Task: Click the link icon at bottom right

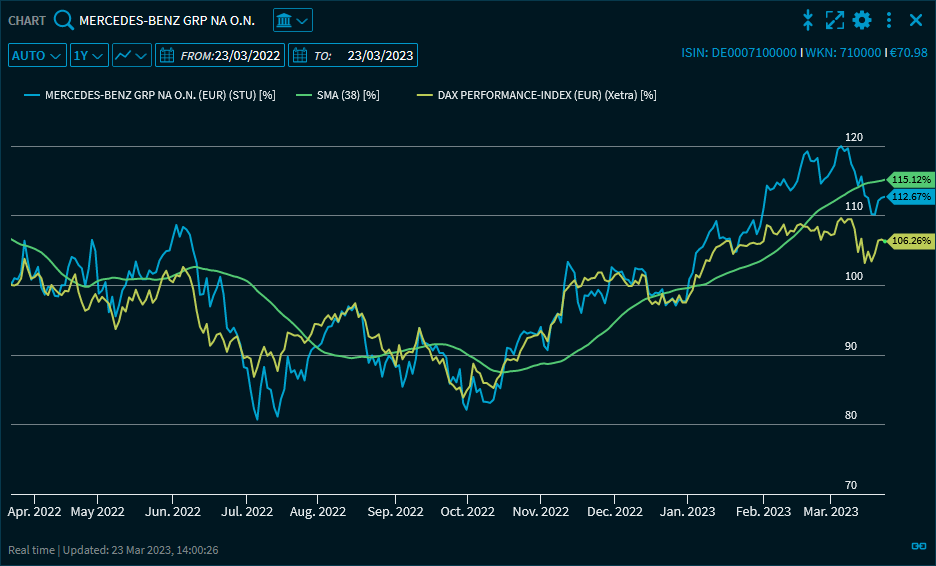Action: pos(918,546)
